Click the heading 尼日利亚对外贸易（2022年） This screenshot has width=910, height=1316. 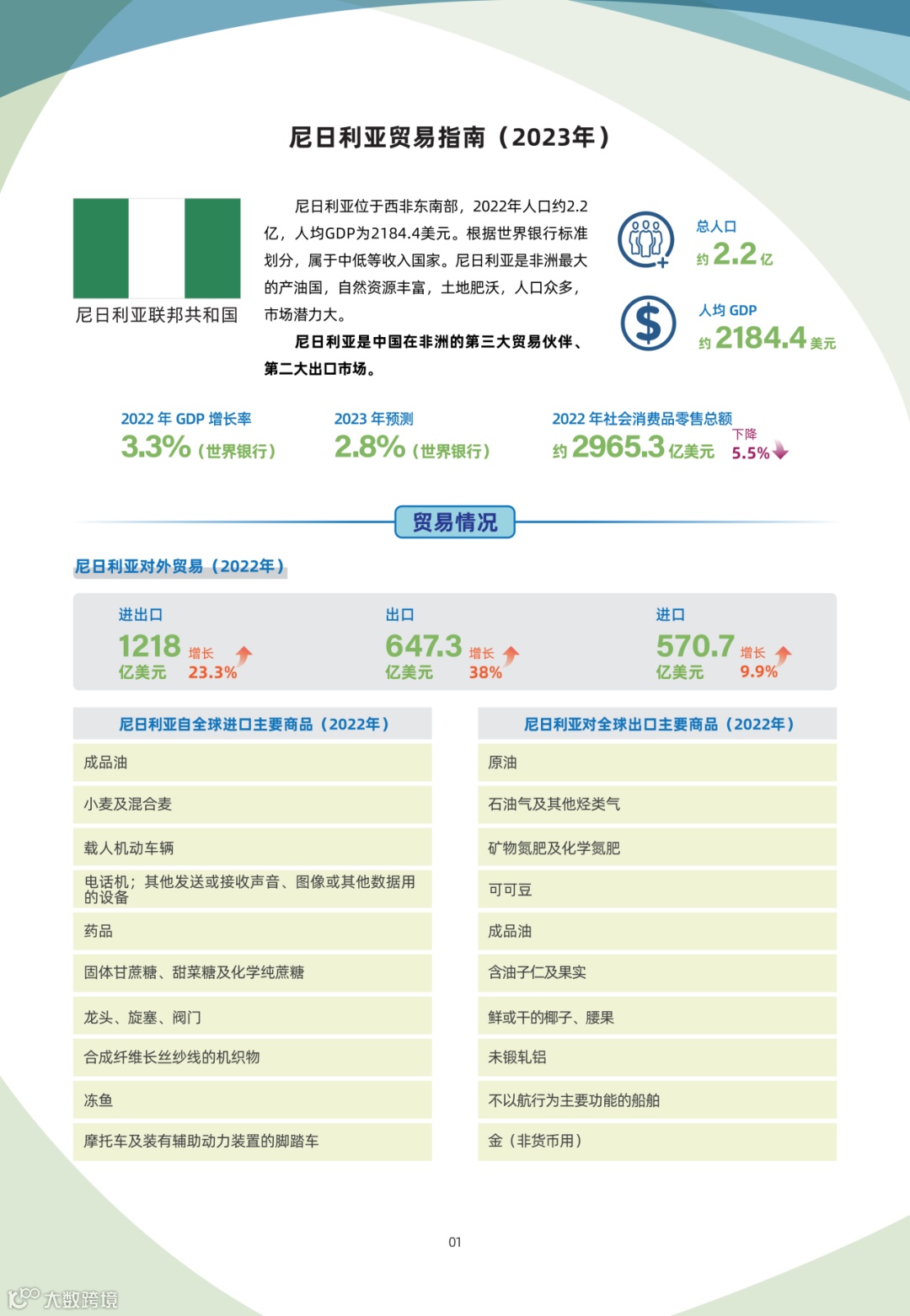tap(180, 566)
